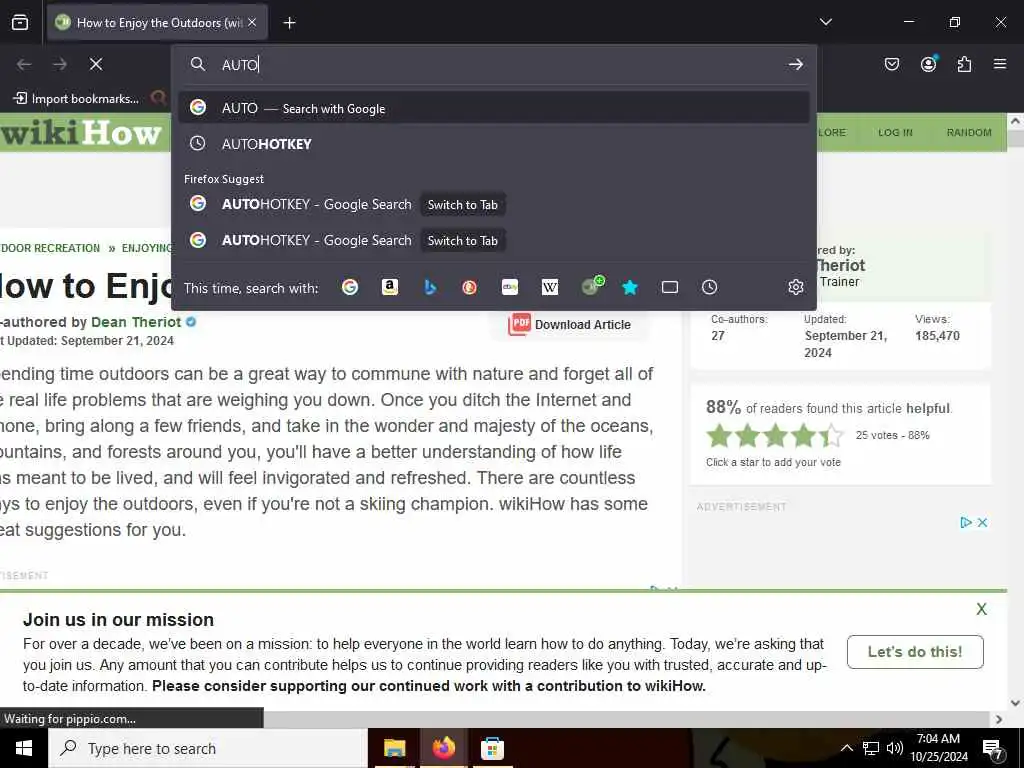Search this time with Google icon

click(x=350, y=287)
